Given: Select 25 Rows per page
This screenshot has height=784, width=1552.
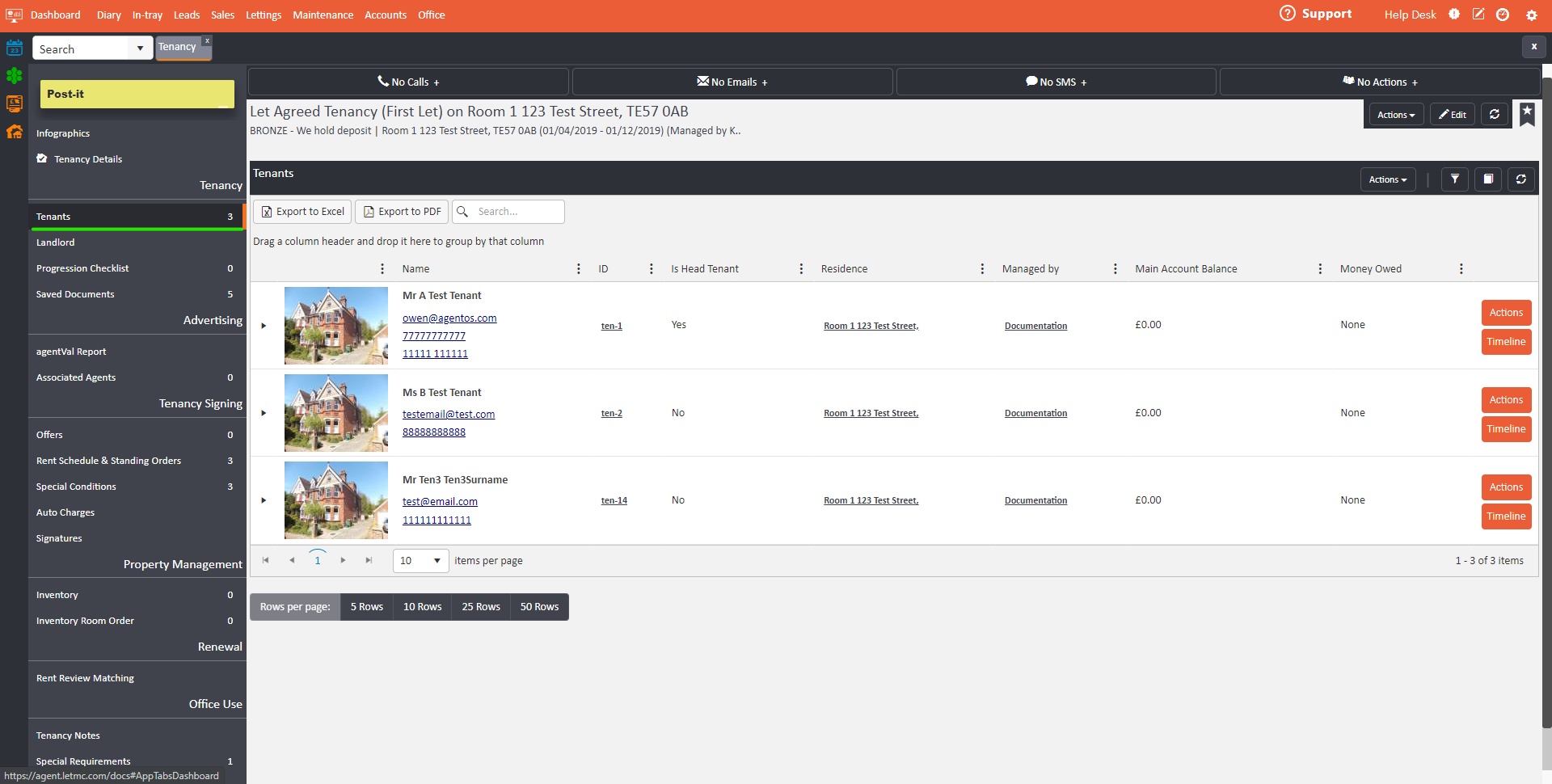Looking at the screenshot, I should [x=480, y=607].
